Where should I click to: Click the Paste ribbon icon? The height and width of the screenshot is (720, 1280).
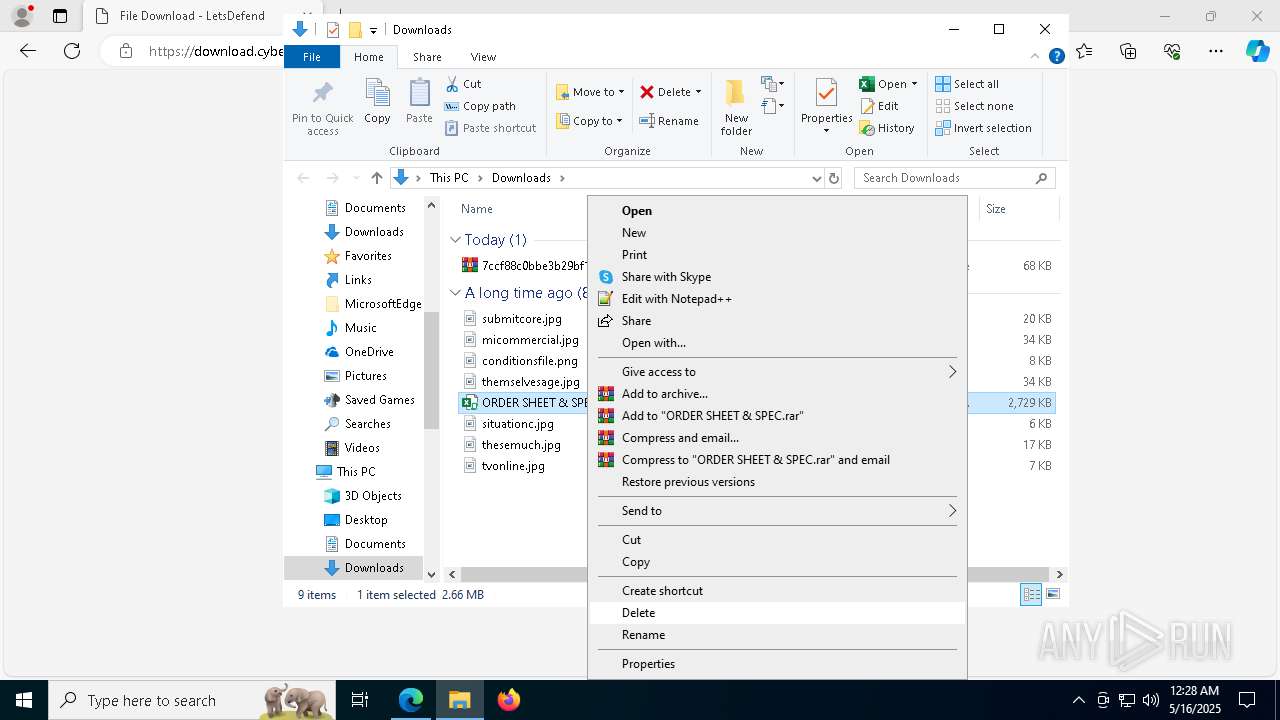click(419, 93)
